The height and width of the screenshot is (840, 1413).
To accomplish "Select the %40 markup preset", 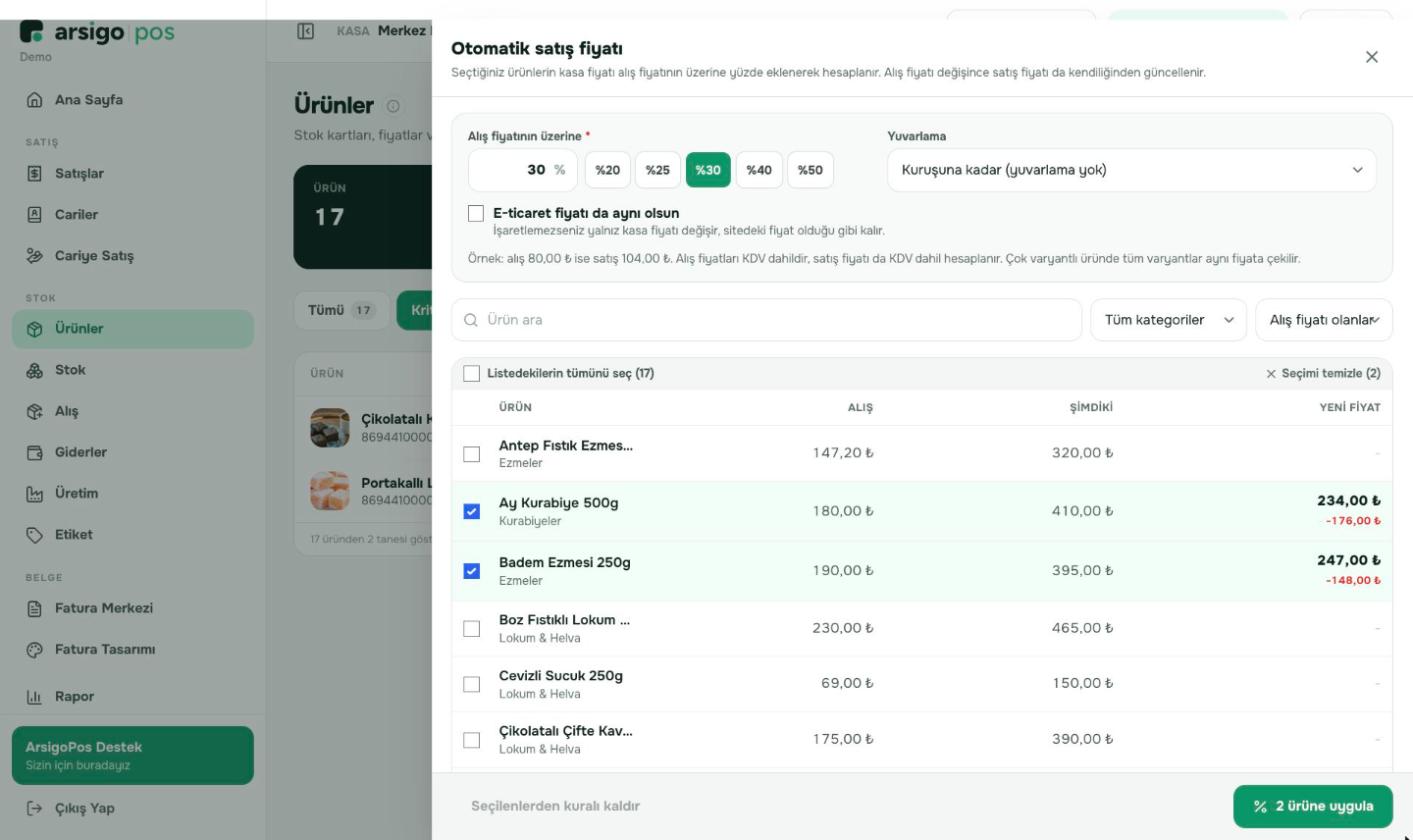I will (760, 170).
